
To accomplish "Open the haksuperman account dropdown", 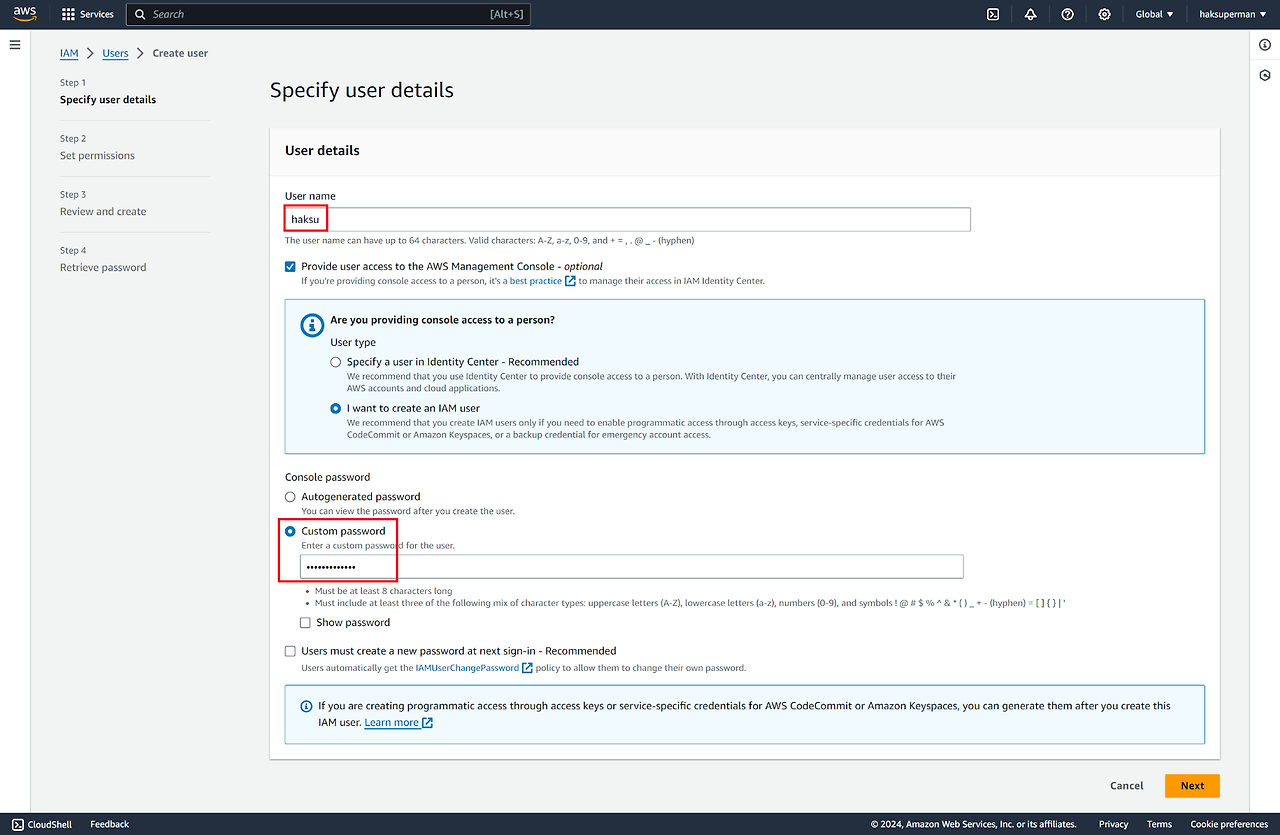I will [1232, 14].
